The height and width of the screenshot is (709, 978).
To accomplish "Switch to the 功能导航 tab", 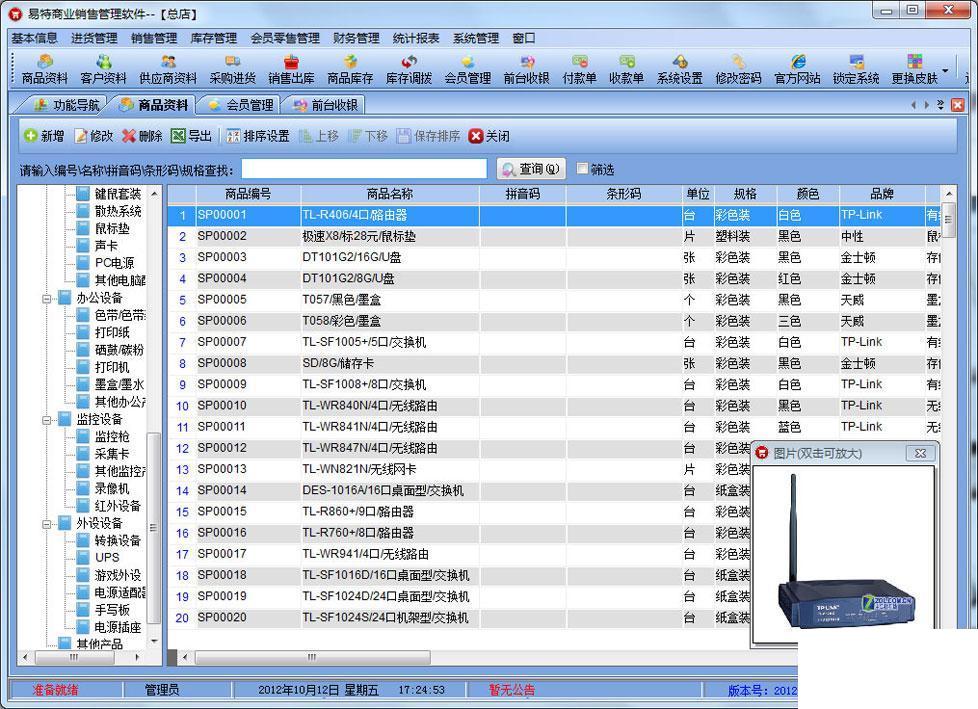I will click(66, 105).
